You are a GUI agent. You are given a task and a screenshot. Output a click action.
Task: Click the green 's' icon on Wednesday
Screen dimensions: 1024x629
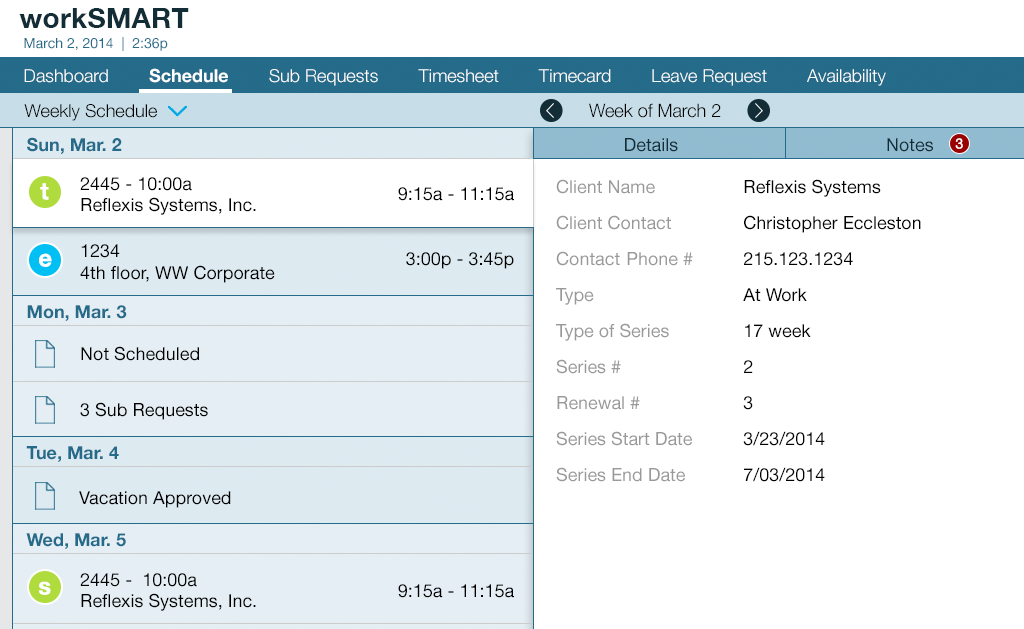click(44, 587)
